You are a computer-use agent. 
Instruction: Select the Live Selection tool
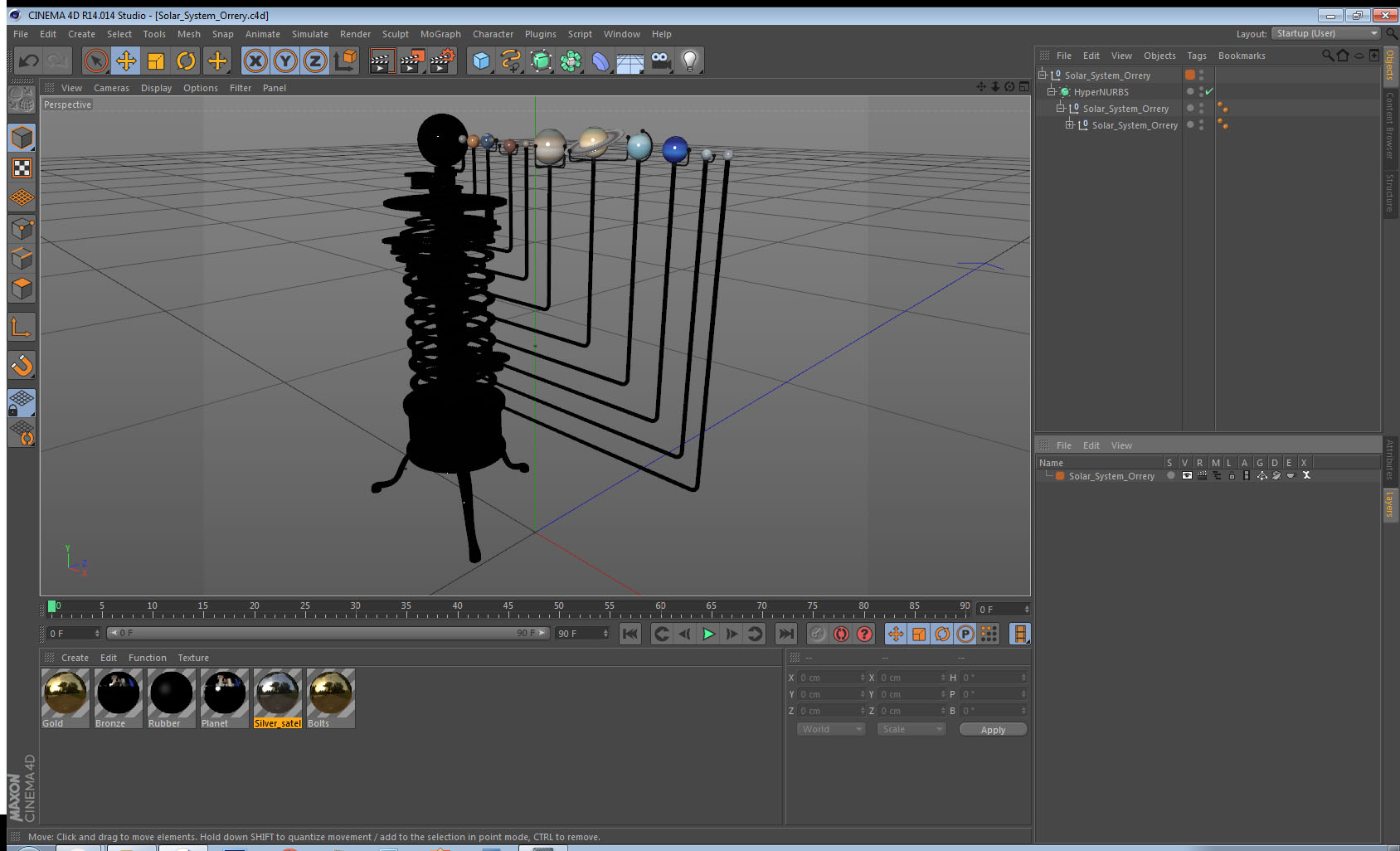(x=96, y=61)
